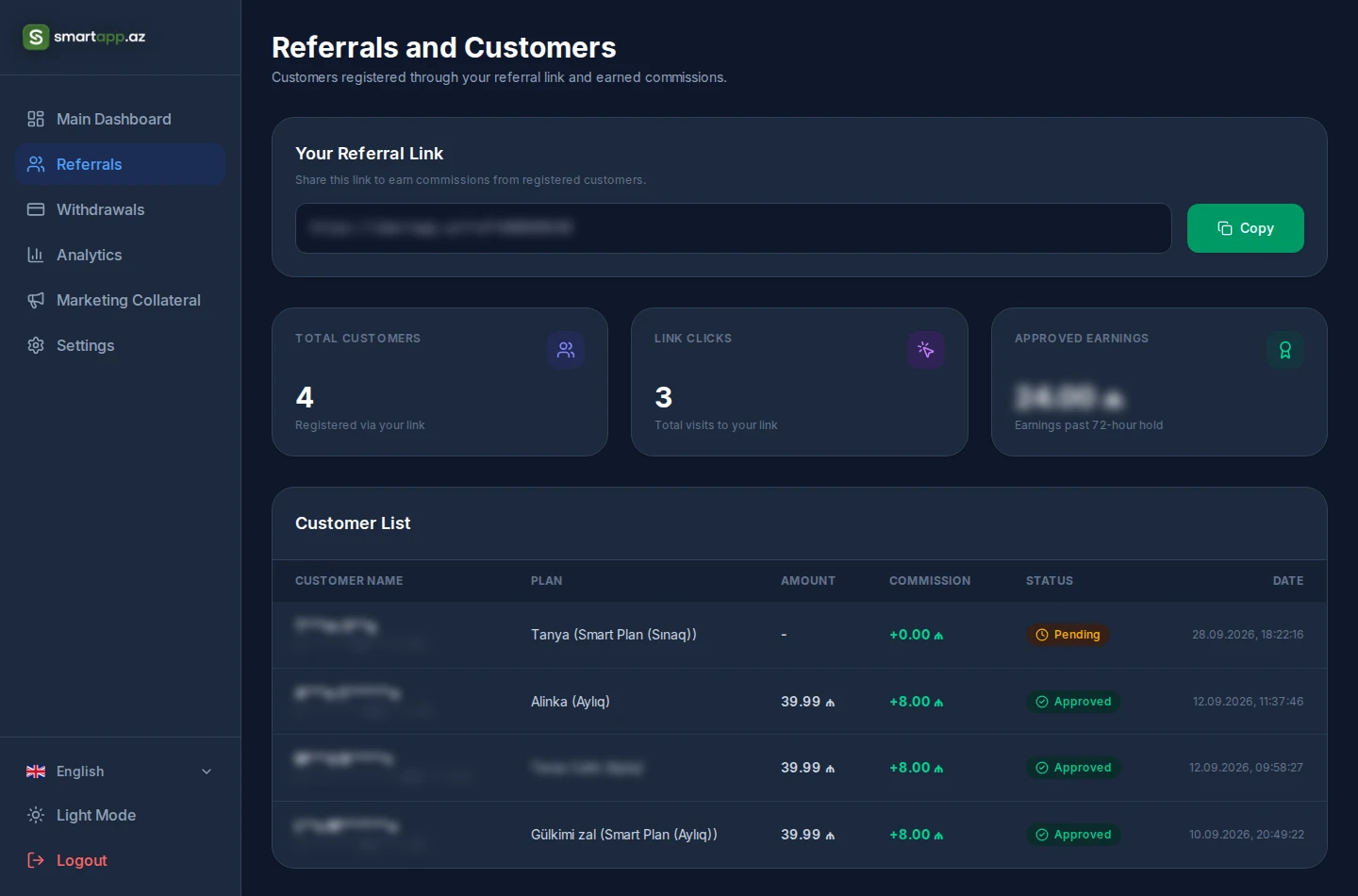The image size is (1358, 896).
Task: Click the date 28.09.2026, 18:22:16
Action: pos(1248,635)
